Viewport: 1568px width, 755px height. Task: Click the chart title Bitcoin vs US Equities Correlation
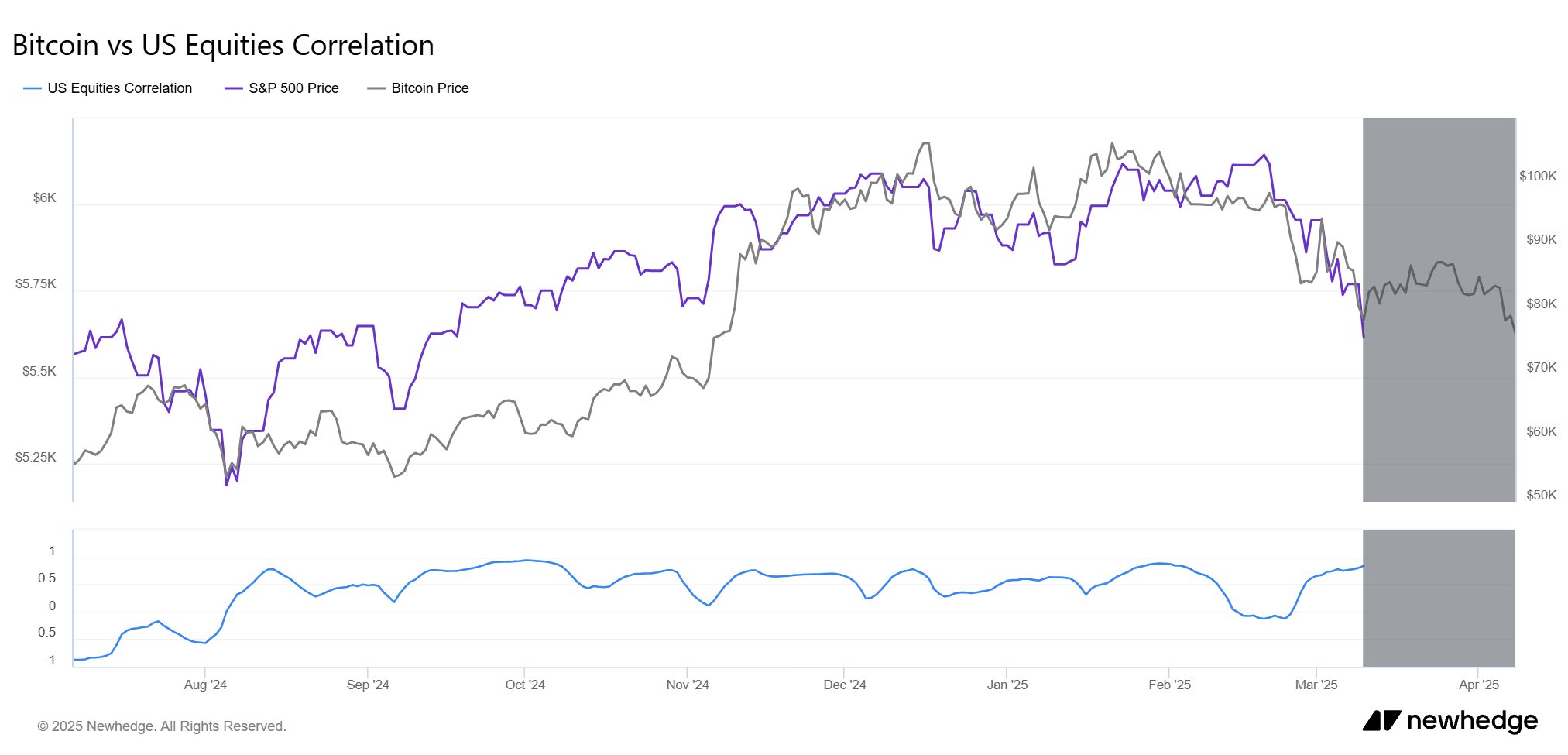(223, 46)
